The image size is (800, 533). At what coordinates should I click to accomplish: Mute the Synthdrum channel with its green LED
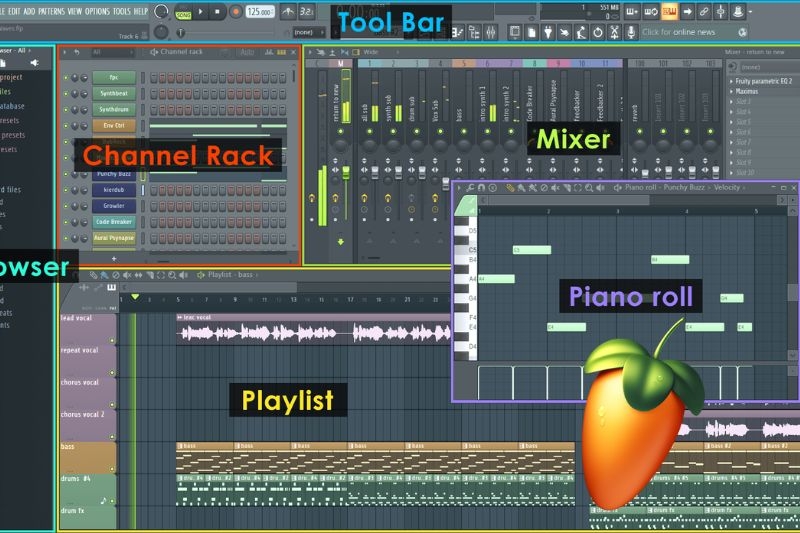[x=66, y=110]
